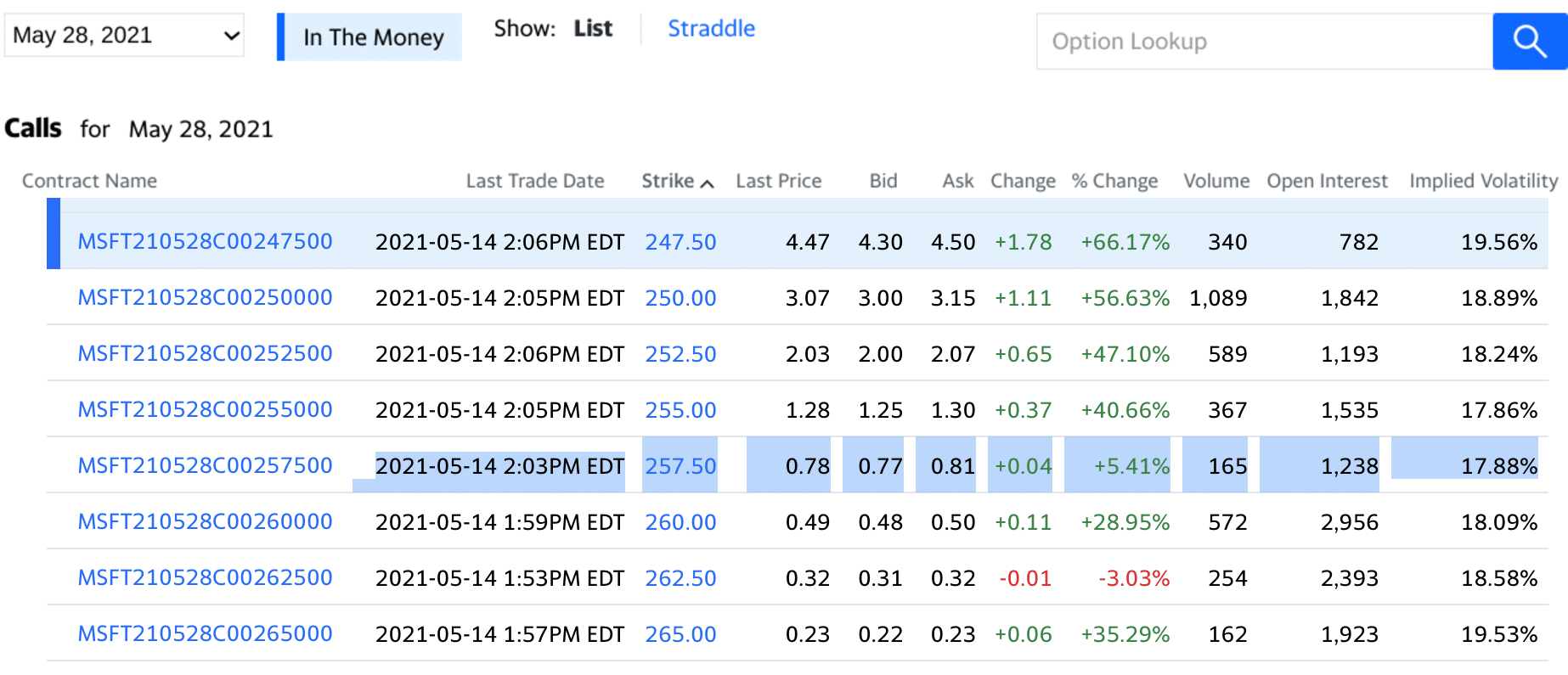Open the expiration date dropdown arrow
Viewport: 1568px width, 675px height.
[231, 35]
